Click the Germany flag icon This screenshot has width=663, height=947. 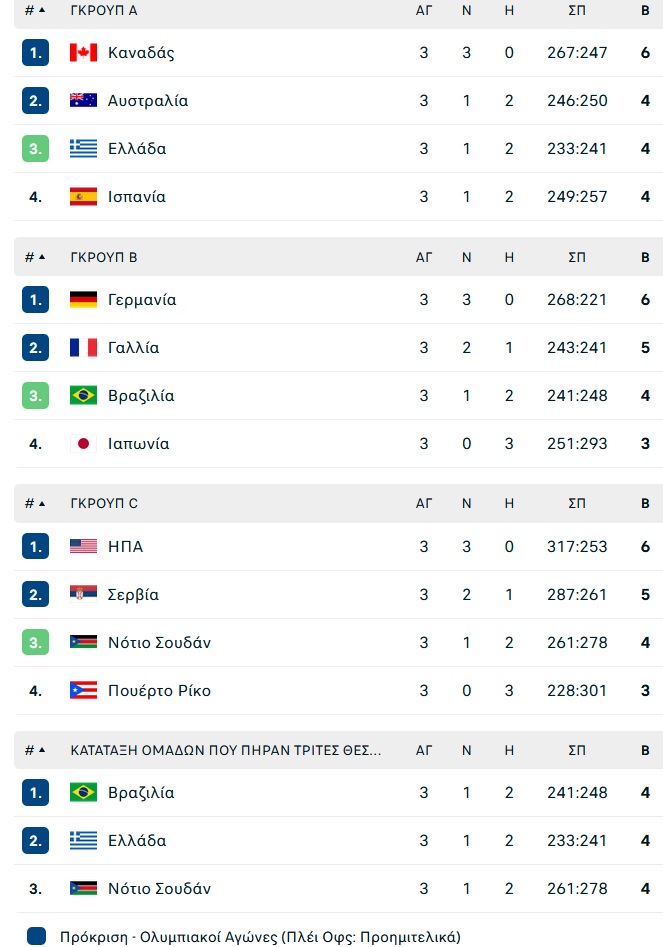(83, 300)
